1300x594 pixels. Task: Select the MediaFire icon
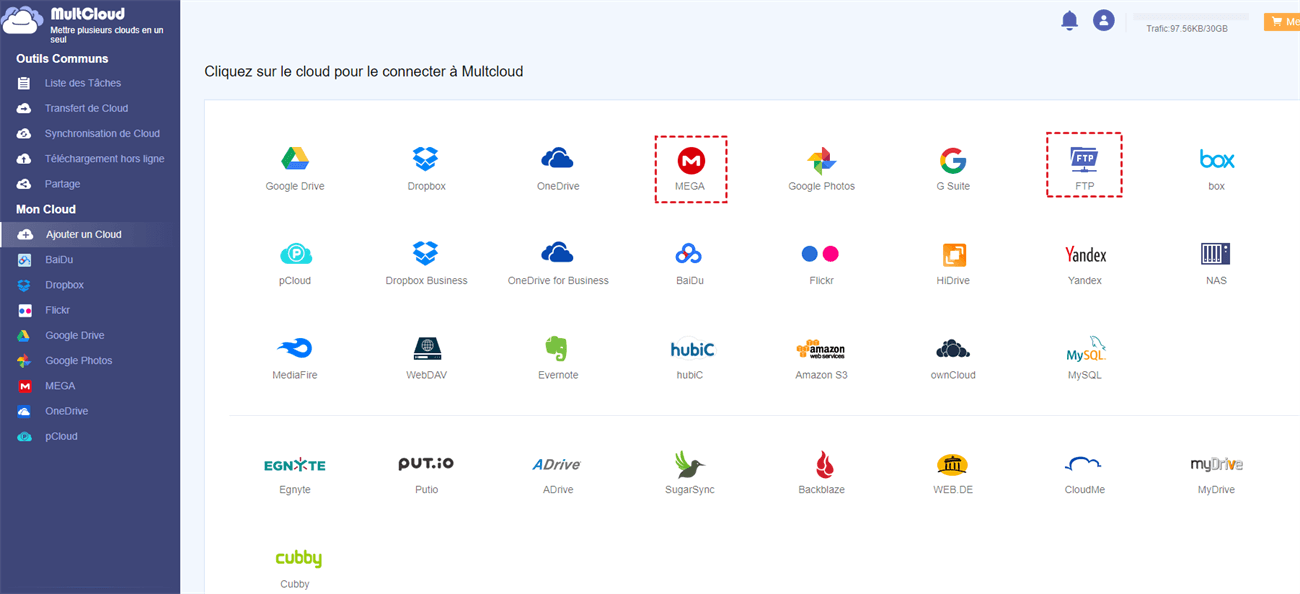coord(294,348)
